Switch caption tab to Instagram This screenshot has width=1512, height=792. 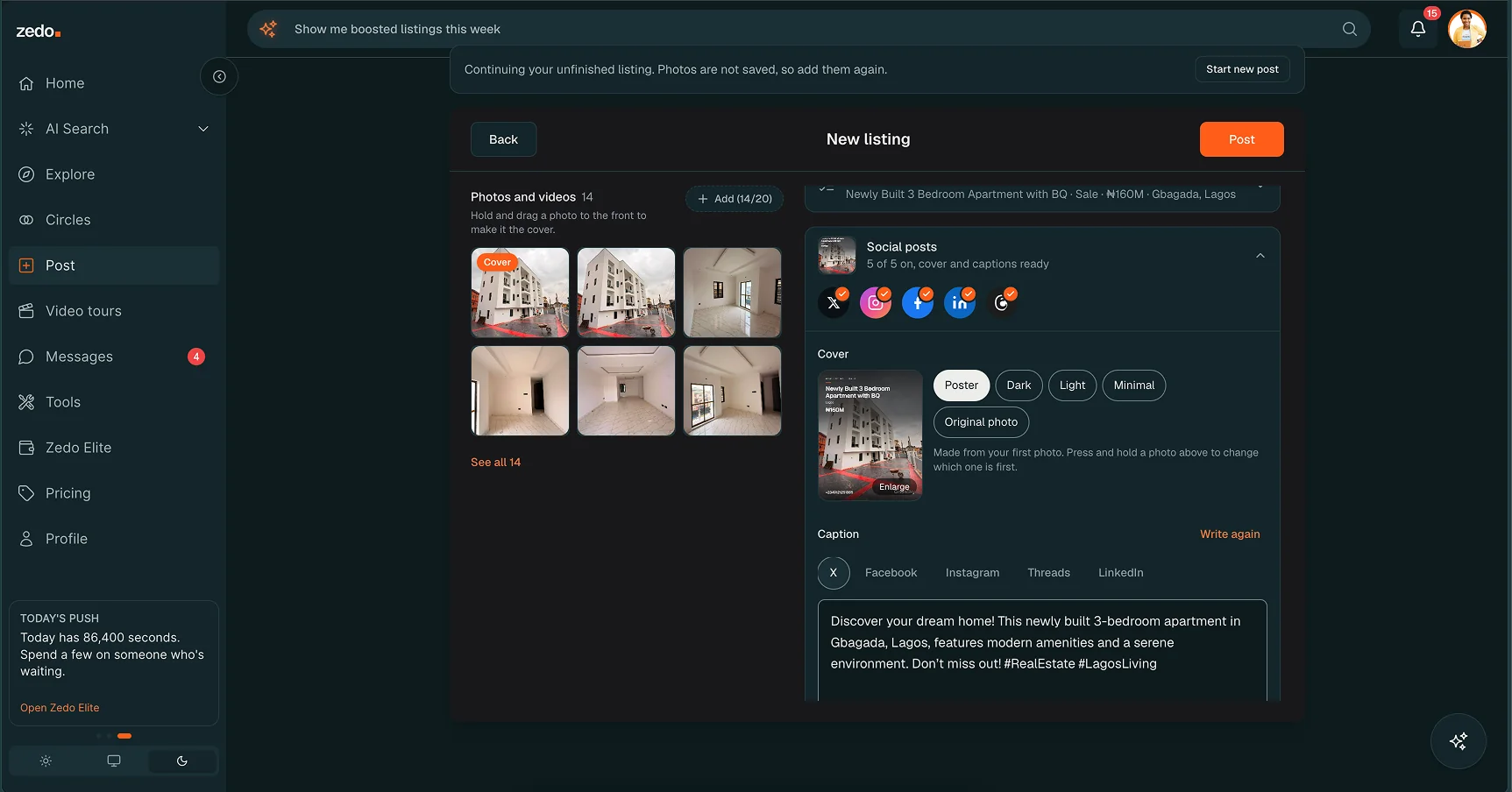click(x=972, y=573)
